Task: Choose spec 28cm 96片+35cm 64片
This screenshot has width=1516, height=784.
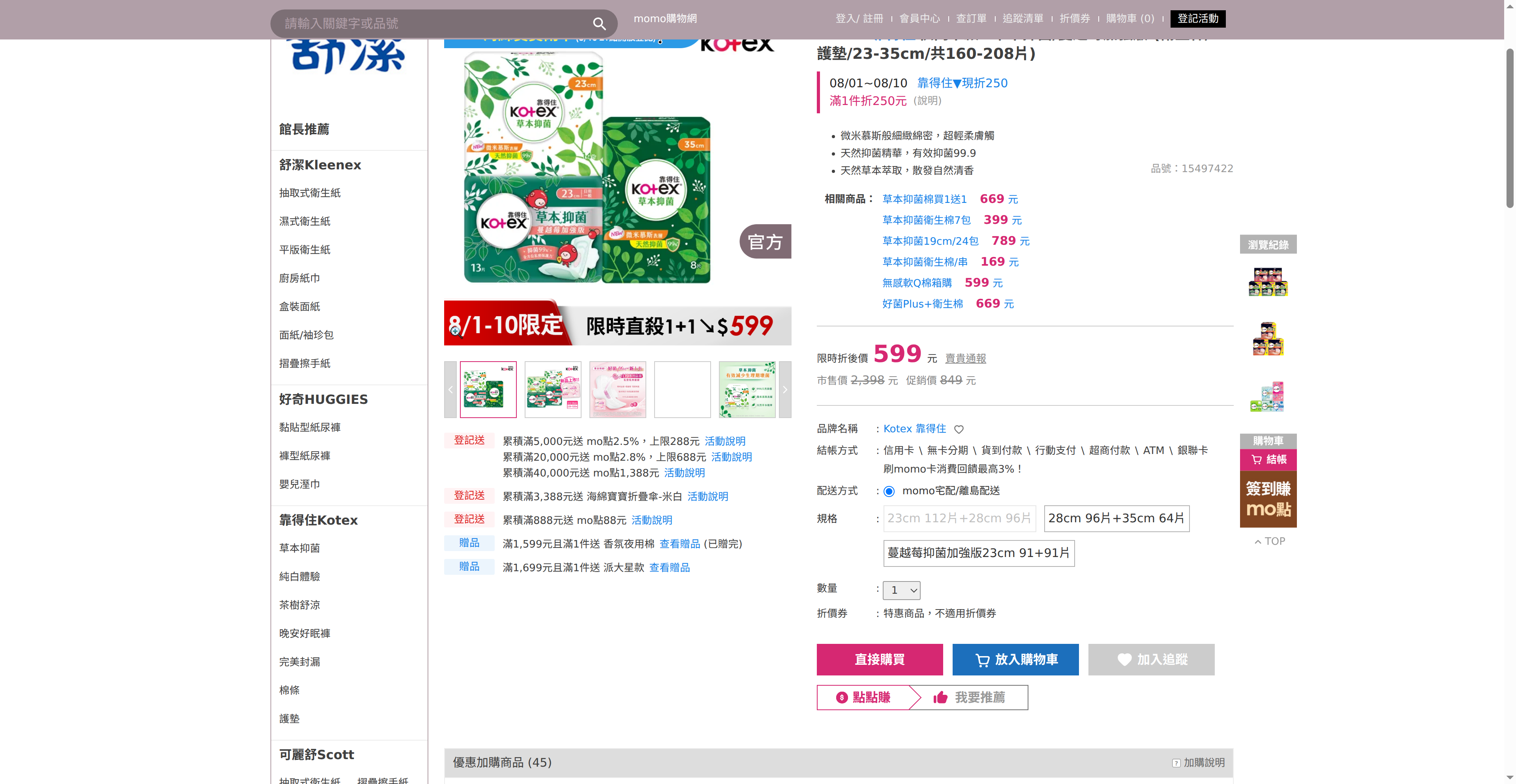Action: click(1116, 519)
